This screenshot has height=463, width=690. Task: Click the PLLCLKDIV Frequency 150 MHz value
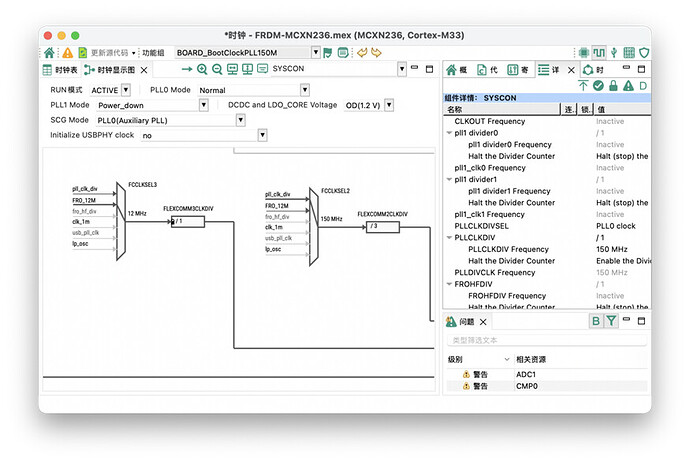[612, 249]
